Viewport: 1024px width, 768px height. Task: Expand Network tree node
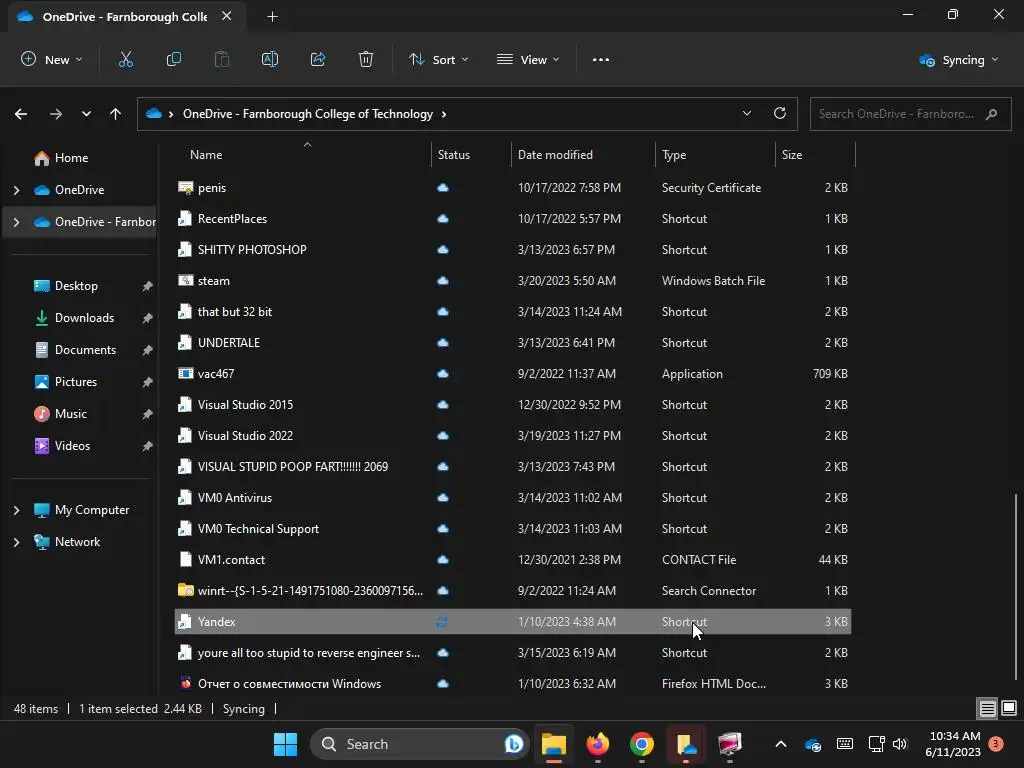click(x=16, y=542)
